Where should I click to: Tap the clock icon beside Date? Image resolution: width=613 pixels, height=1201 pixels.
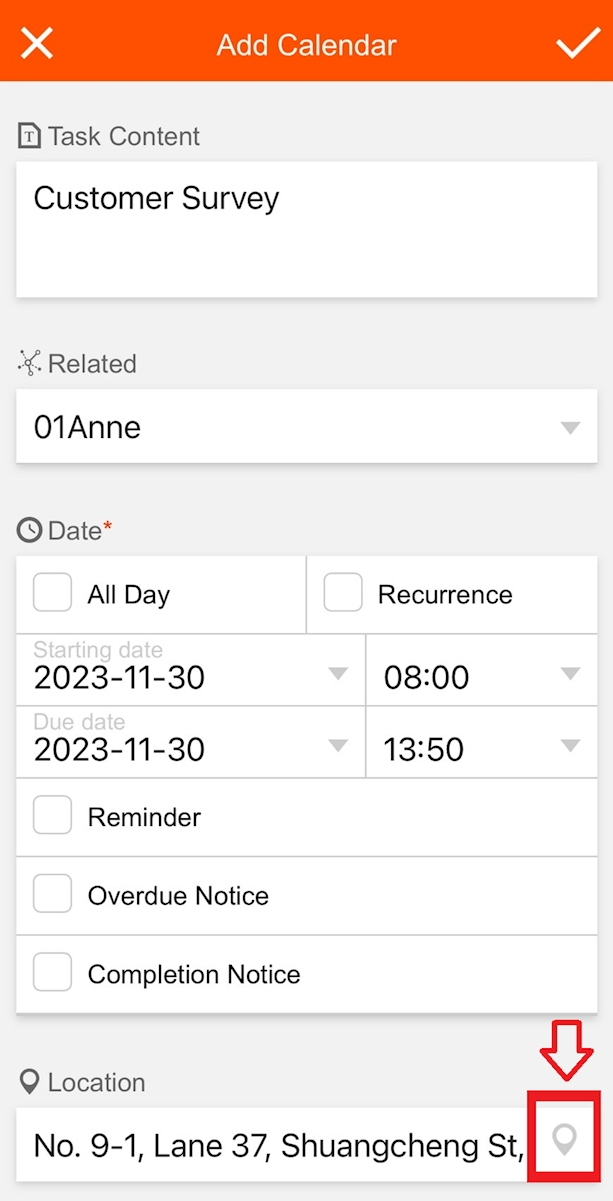(30, 530)
